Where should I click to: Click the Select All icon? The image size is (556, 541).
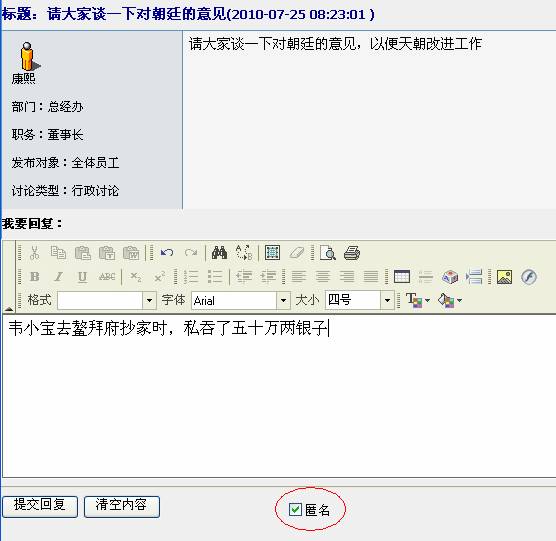pos(272,253)
